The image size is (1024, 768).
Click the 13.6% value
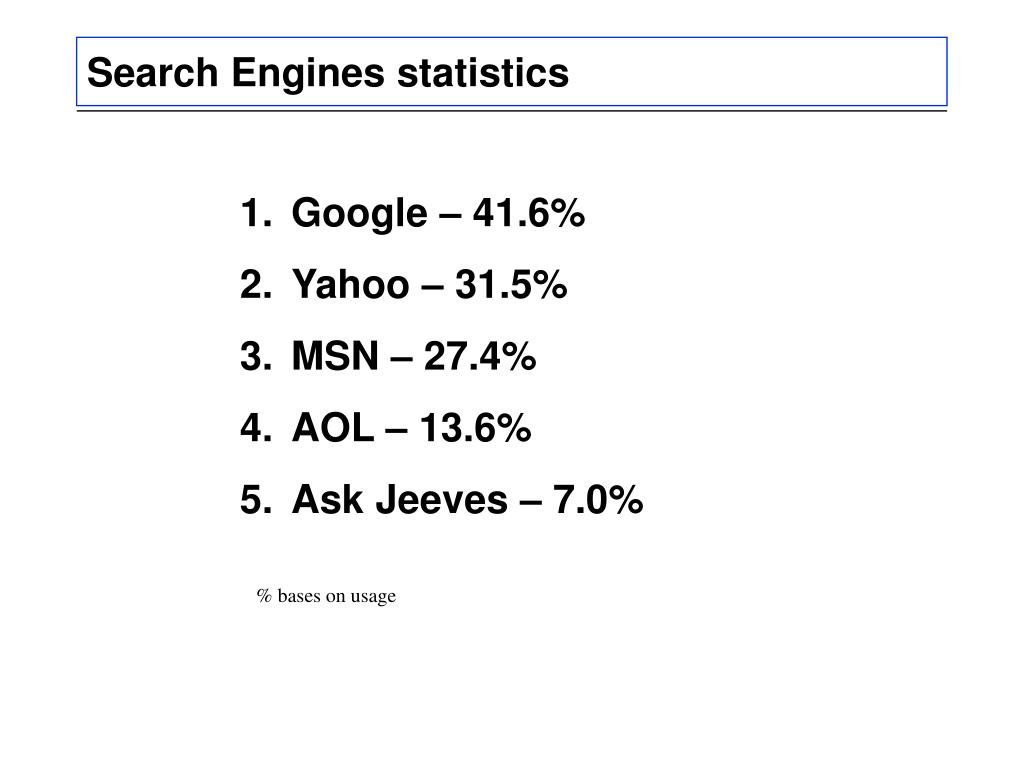pos(475,428)
